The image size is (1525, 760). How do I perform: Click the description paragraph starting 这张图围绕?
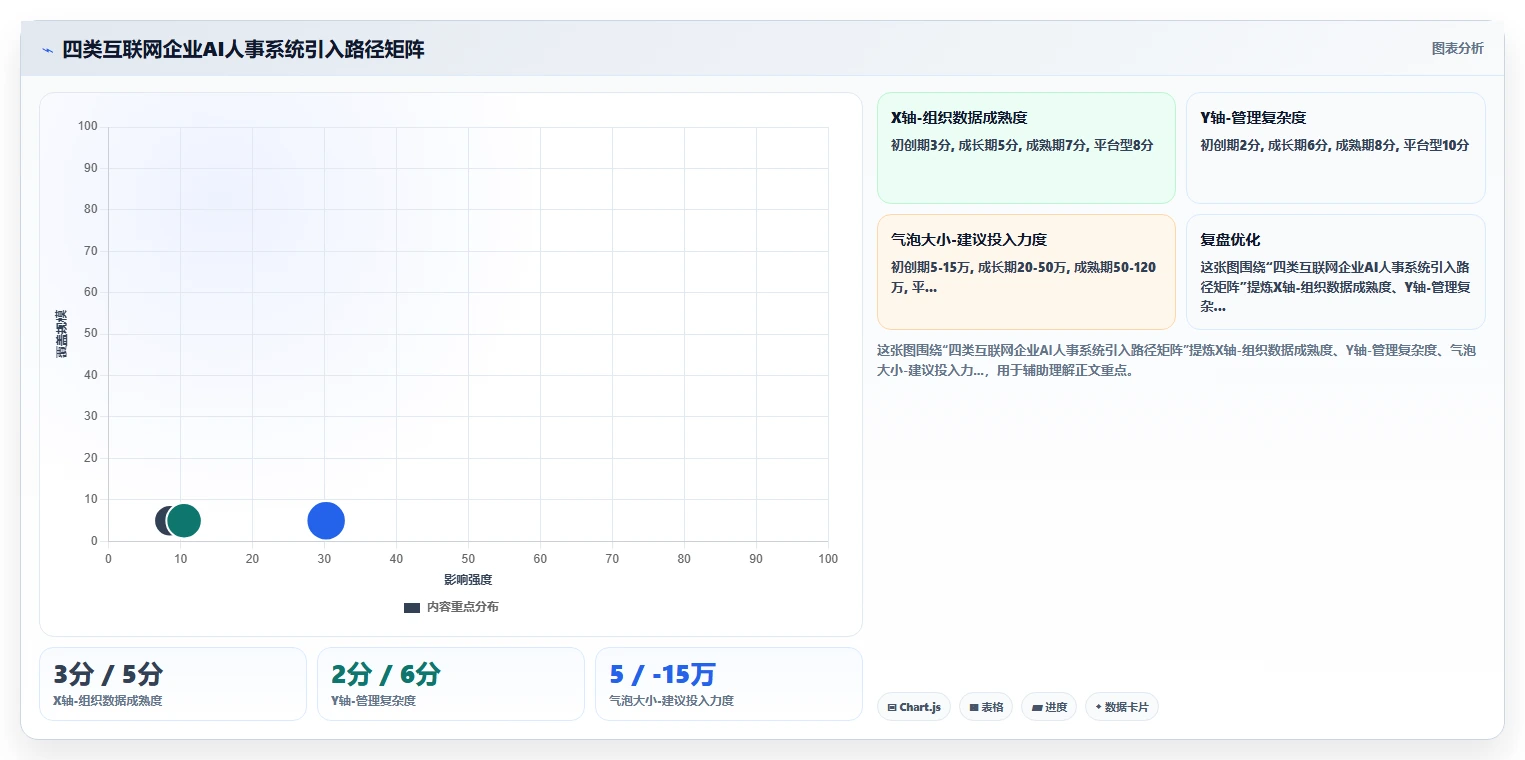(1176, 360)
